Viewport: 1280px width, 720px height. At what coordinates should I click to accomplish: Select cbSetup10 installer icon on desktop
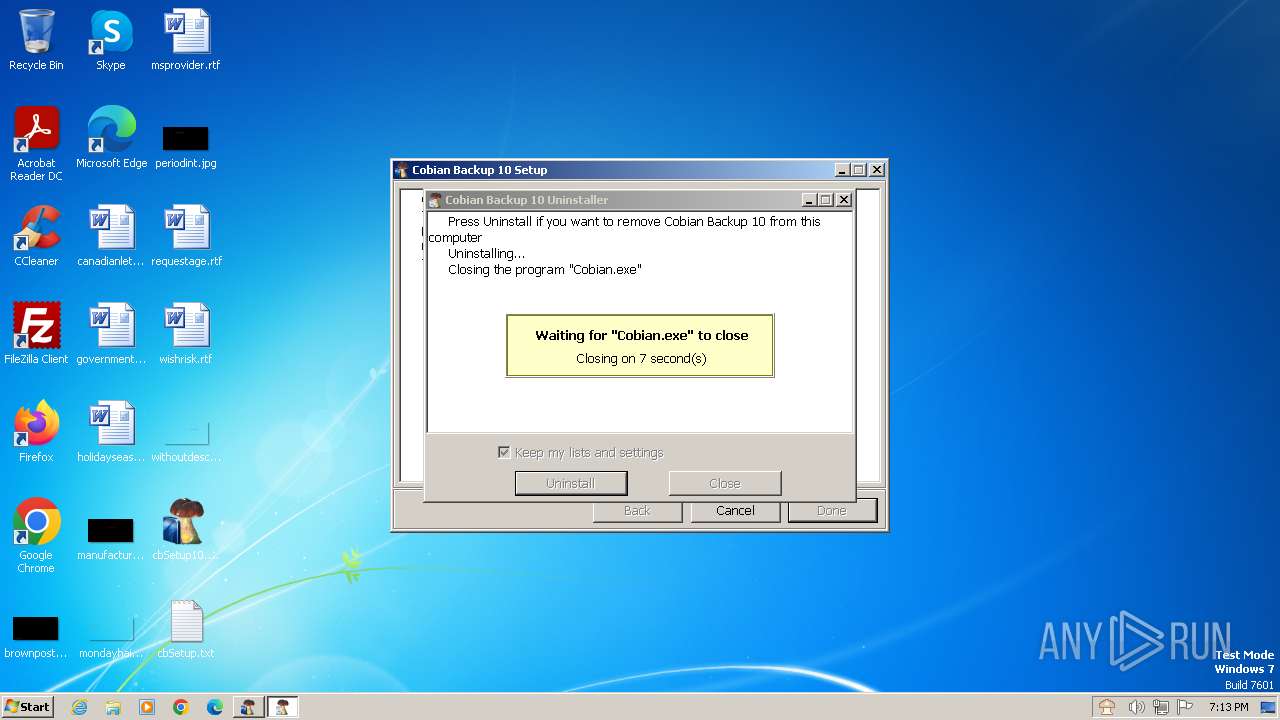pos(186,530)
